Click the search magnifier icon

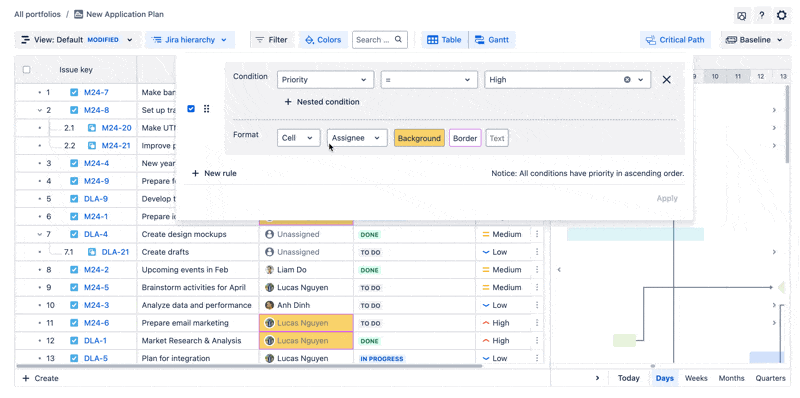398,39
